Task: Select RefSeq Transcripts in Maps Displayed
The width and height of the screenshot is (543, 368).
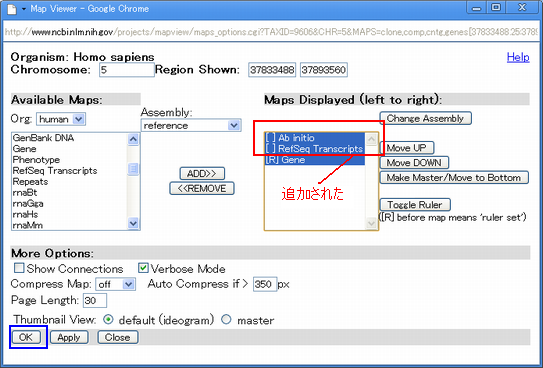Action: click(315, 149)
